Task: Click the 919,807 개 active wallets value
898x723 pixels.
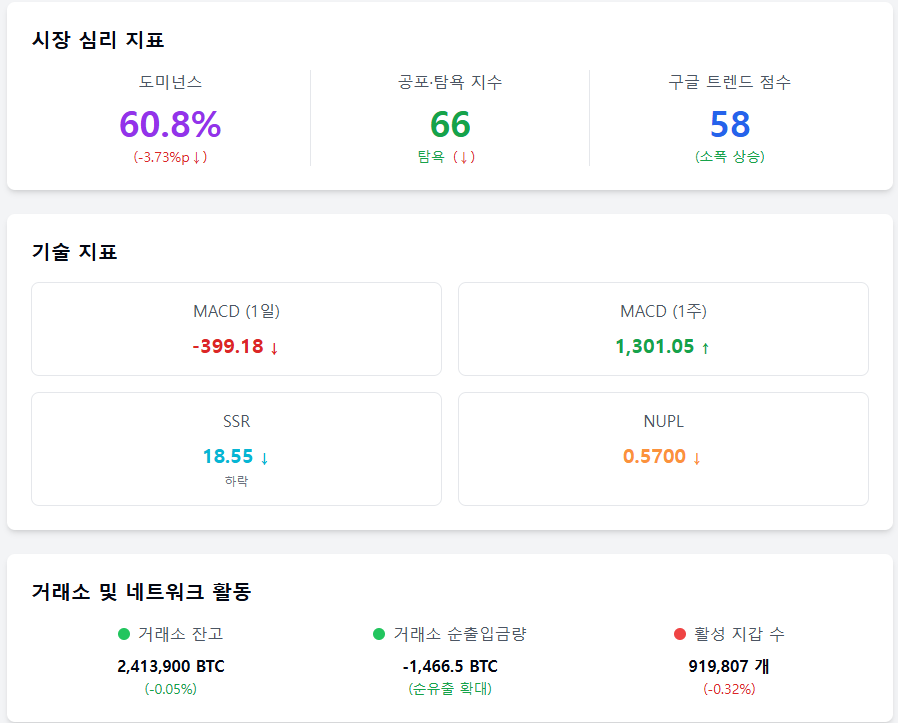Action: [729, 666]
